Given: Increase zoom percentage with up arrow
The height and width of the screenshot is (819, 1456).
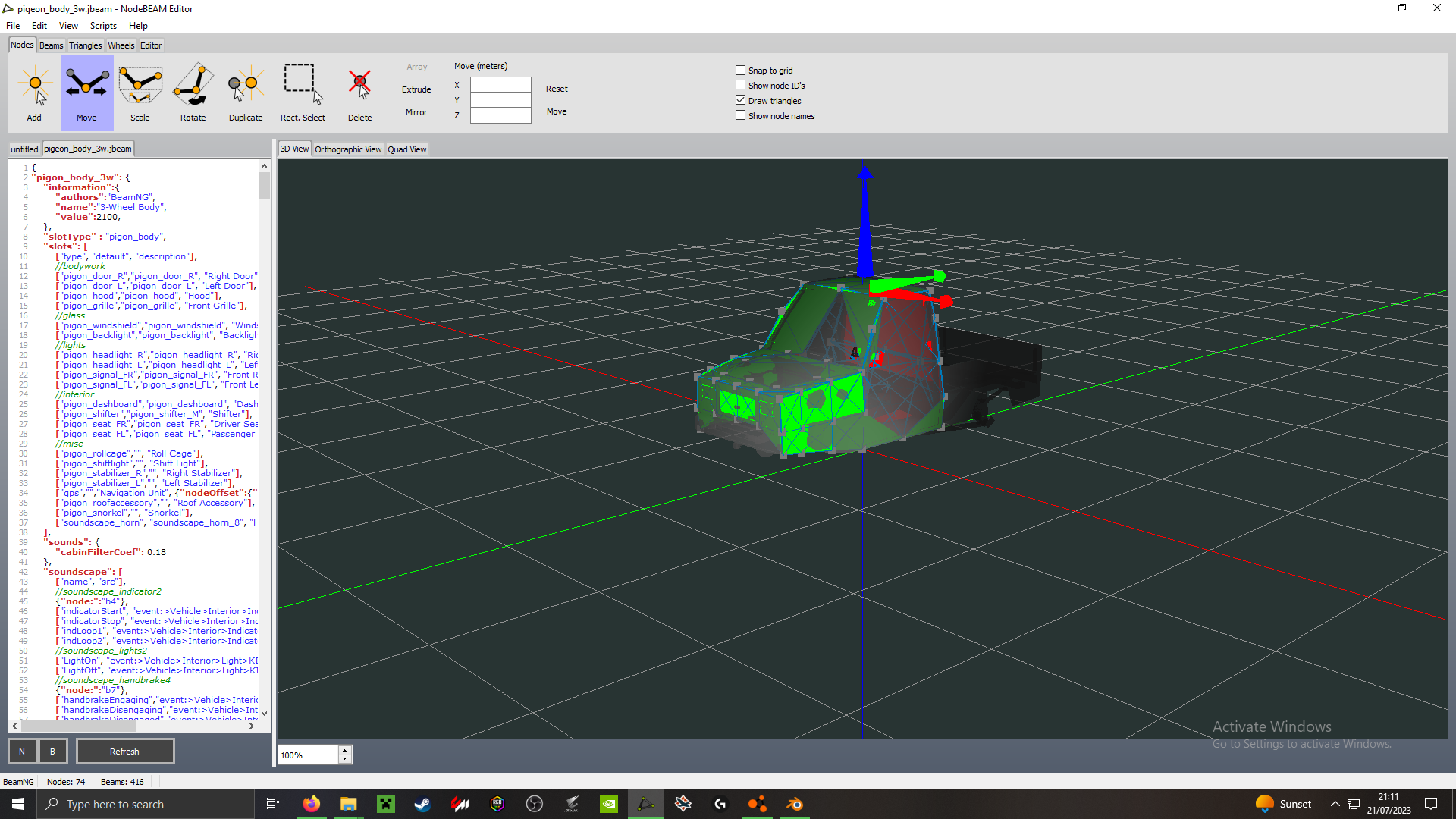Looking at the screenshot, I should point(345,750).
